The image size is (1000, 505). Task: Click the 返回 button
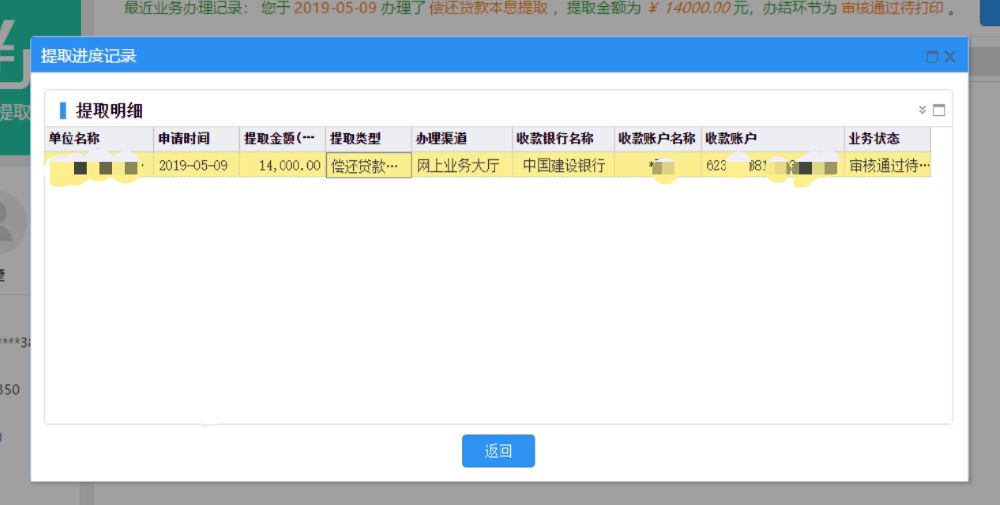click(x=498, y=451)
